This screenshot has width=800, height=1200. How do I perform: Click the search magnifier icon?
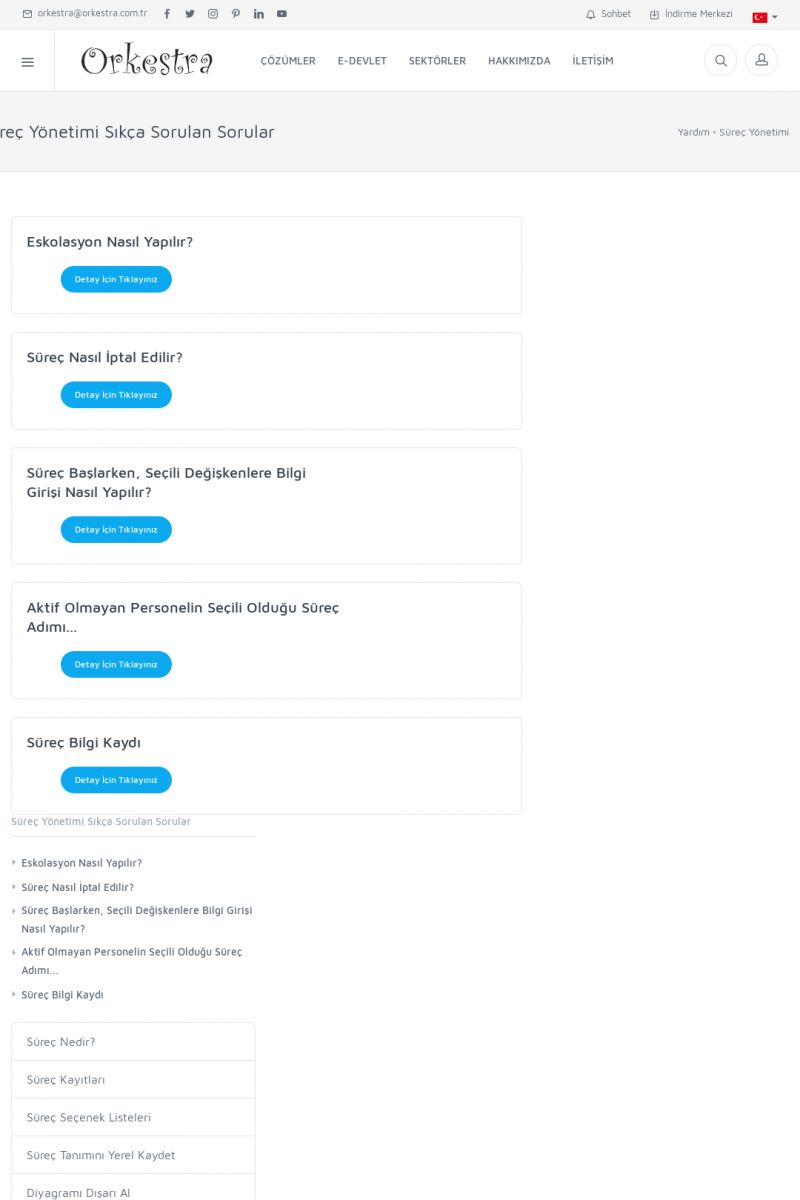pyautogui.click(x=721, y=61)
